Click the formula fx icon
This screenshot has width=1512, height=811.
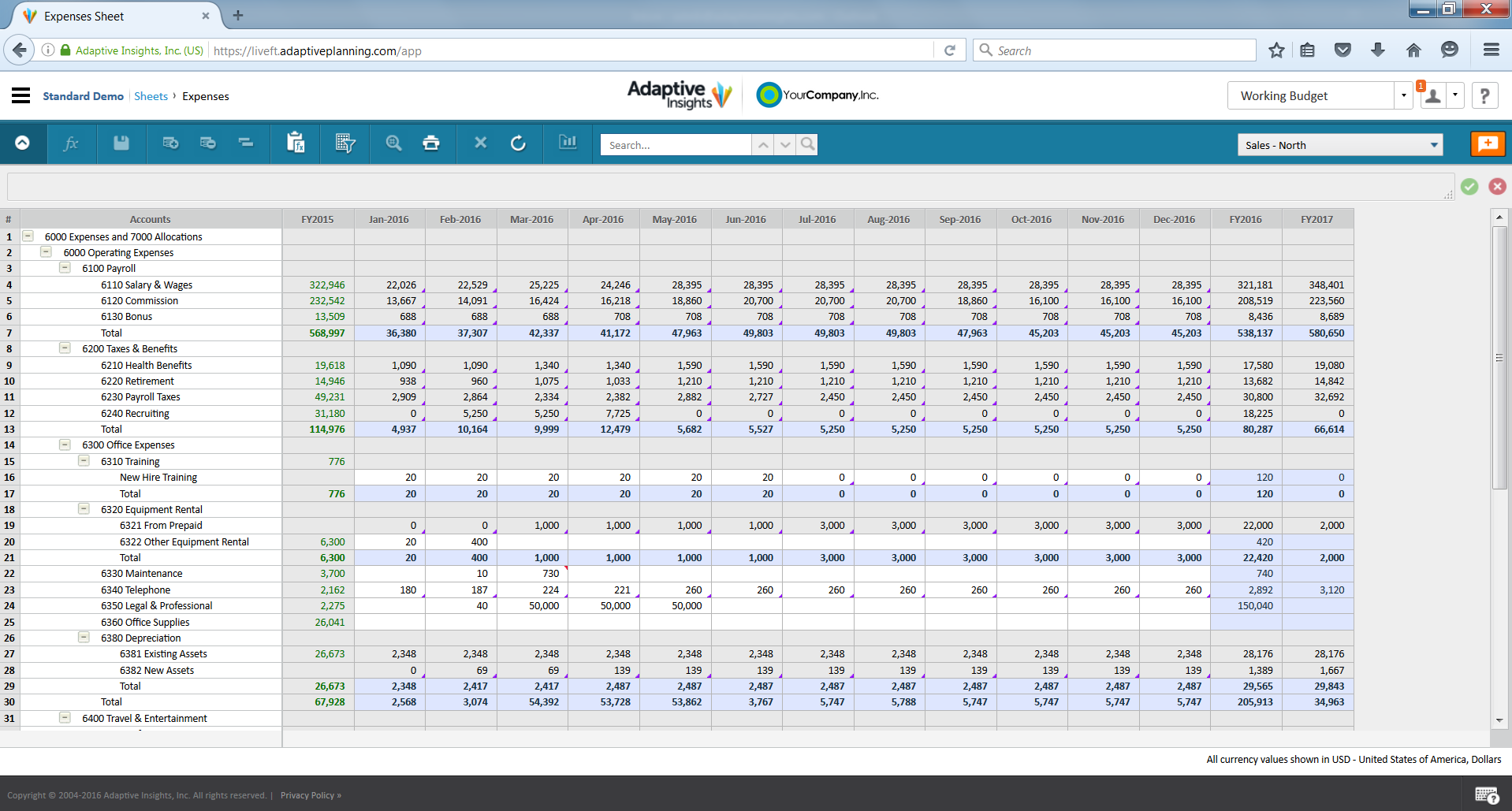pos(71,143)
